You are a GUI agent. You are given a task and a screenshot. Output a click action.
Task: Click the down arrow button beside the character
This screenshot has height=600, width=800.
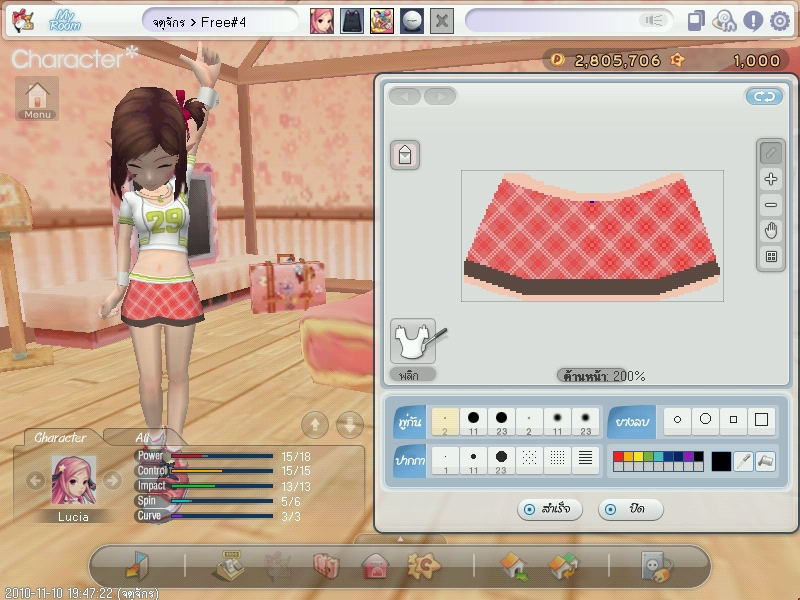coord(350,424)
